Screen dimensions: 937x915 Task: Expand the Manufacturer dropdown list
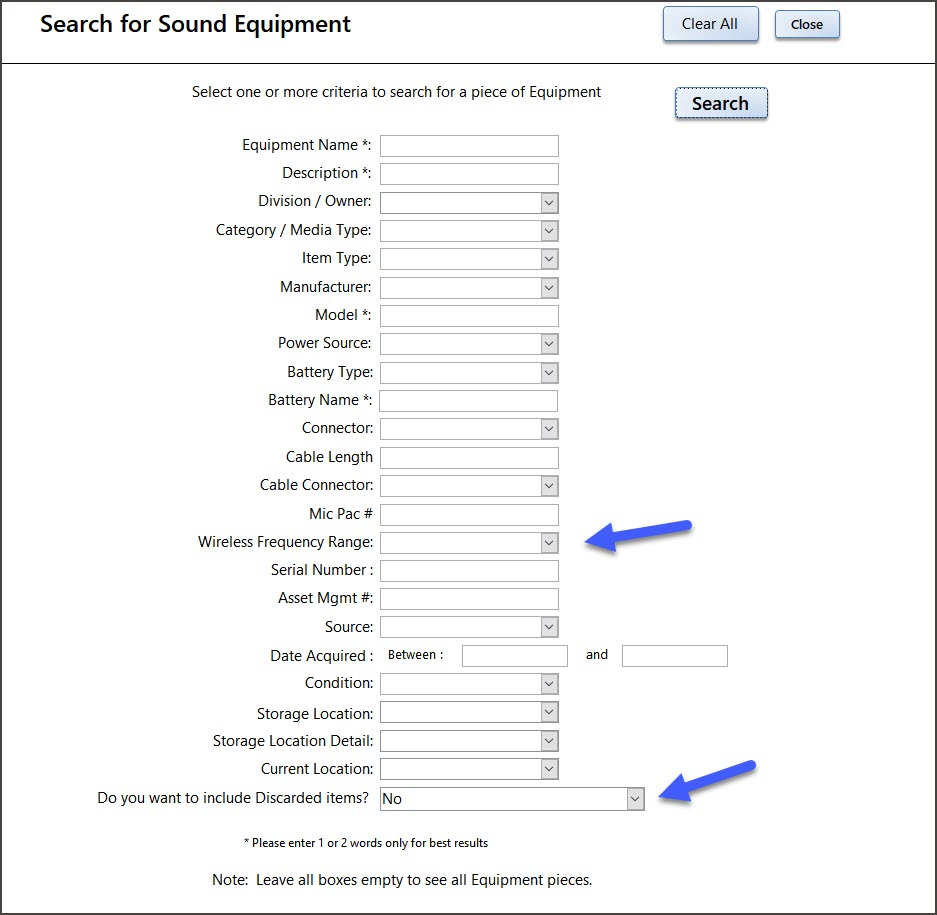point(549,287)
